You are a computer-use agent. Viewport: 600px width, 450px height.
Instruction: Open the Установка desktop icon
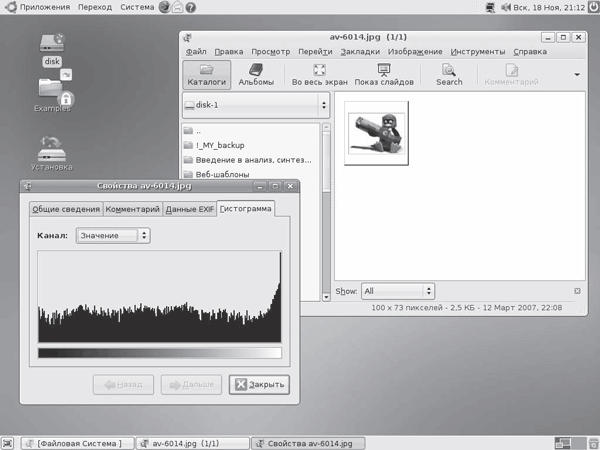point(52,152)
